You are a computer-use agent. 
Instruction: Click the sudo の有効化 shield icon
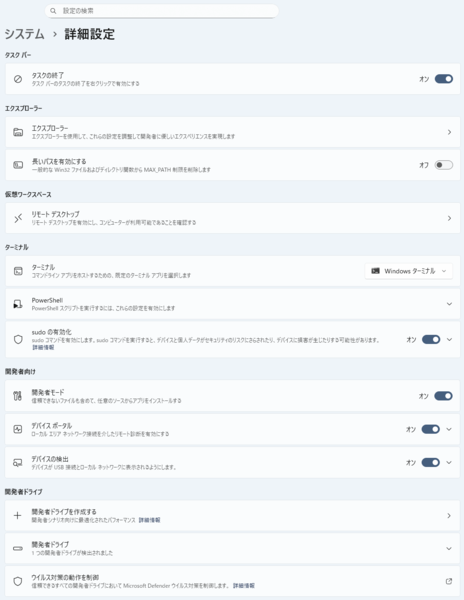(18, 339)
